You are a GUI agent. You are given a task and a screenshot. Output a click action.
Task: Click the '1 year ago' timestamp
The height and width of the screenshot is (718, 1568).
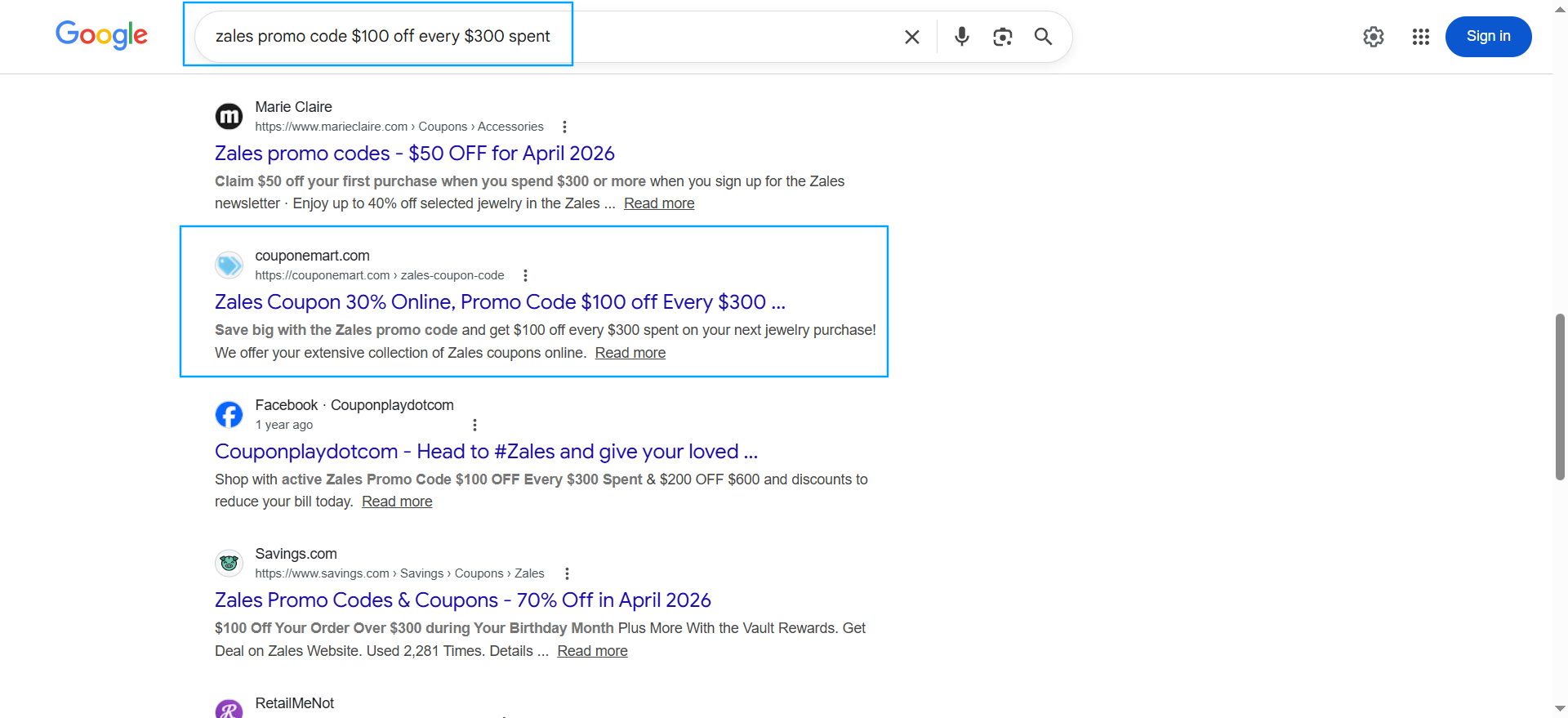click(284, 425)
